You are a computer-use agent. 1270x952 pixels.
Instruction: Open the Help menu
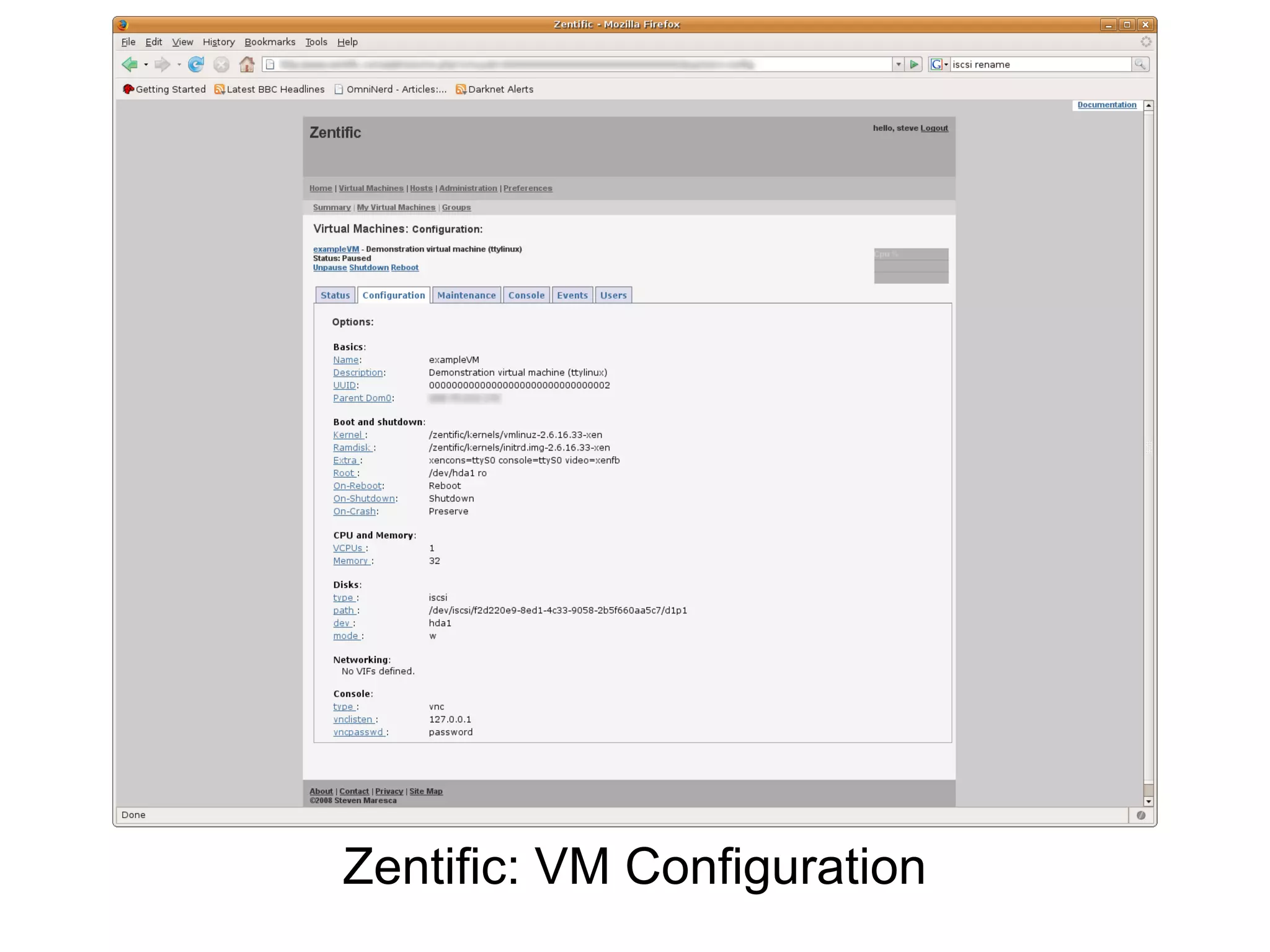347,42
